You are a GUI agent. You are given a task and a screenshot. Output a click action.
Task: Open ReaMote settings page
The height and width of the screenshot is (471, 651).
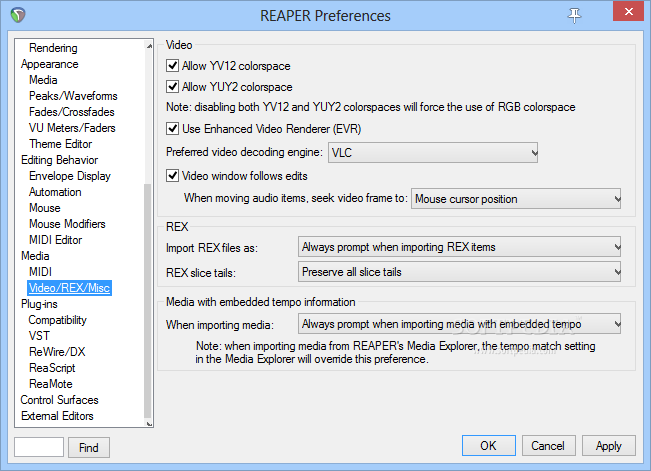(x=51, y=384)
